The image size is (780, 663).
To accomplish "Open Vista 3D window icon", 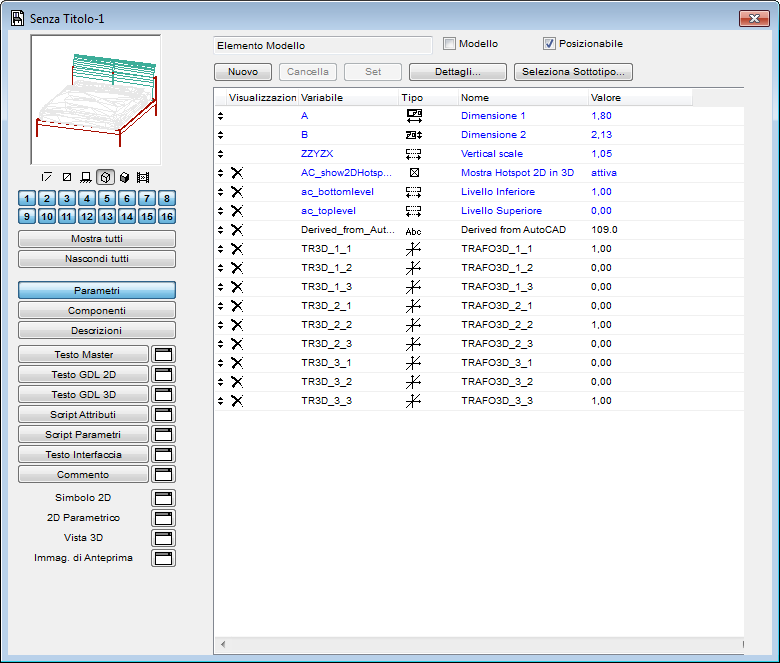I will [x=163, y=538].
